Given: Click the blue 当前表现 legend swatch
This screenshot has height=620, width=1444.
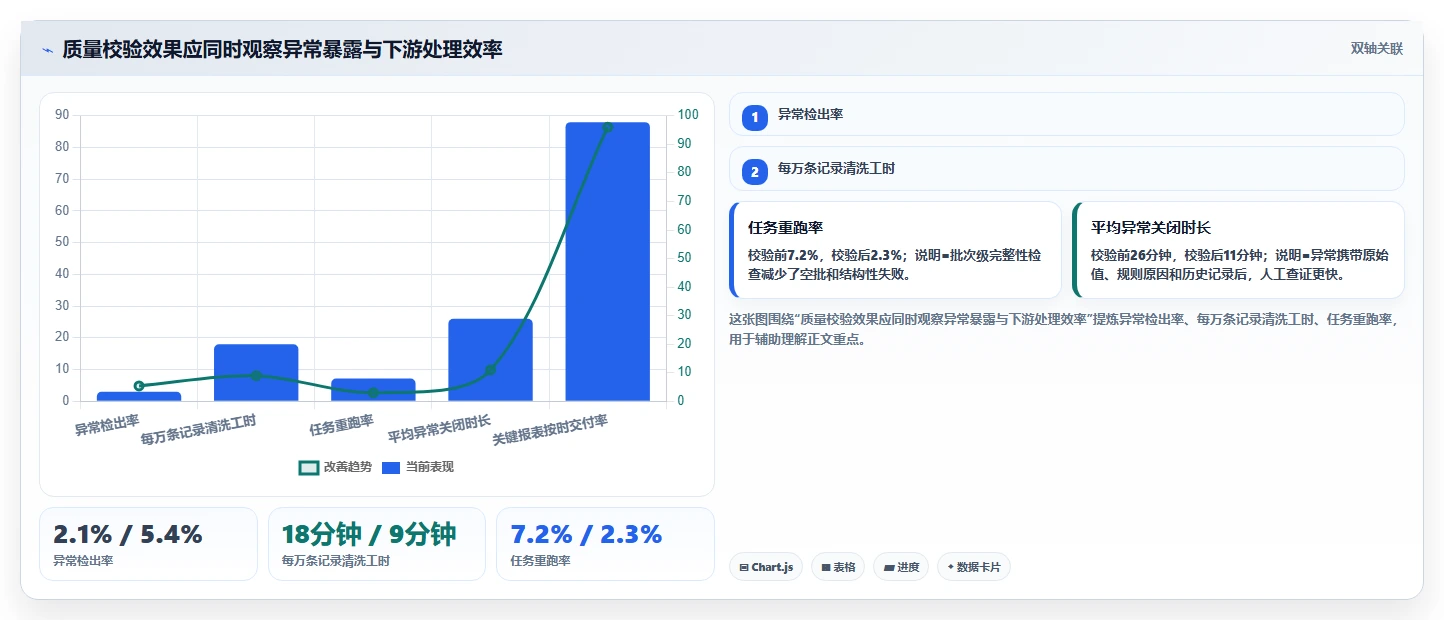Looking at the screenshot, I should click(x=391, y=467).
